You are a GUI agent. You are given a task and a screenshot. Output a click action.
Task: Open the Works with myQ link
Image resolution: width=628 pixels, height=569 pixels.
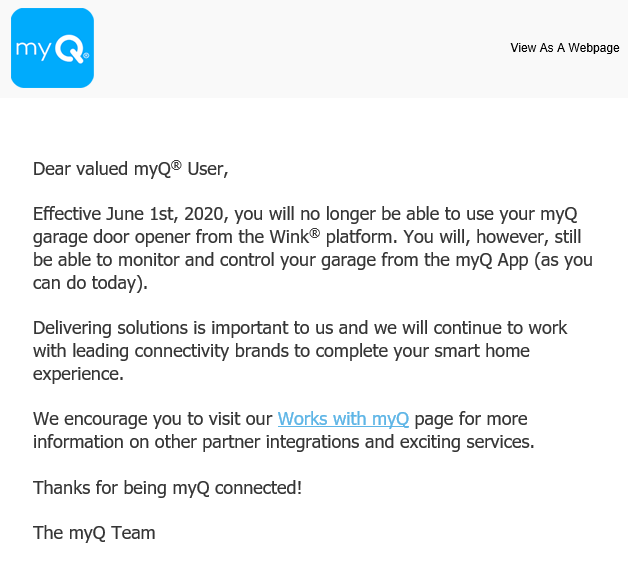[343, 419]
